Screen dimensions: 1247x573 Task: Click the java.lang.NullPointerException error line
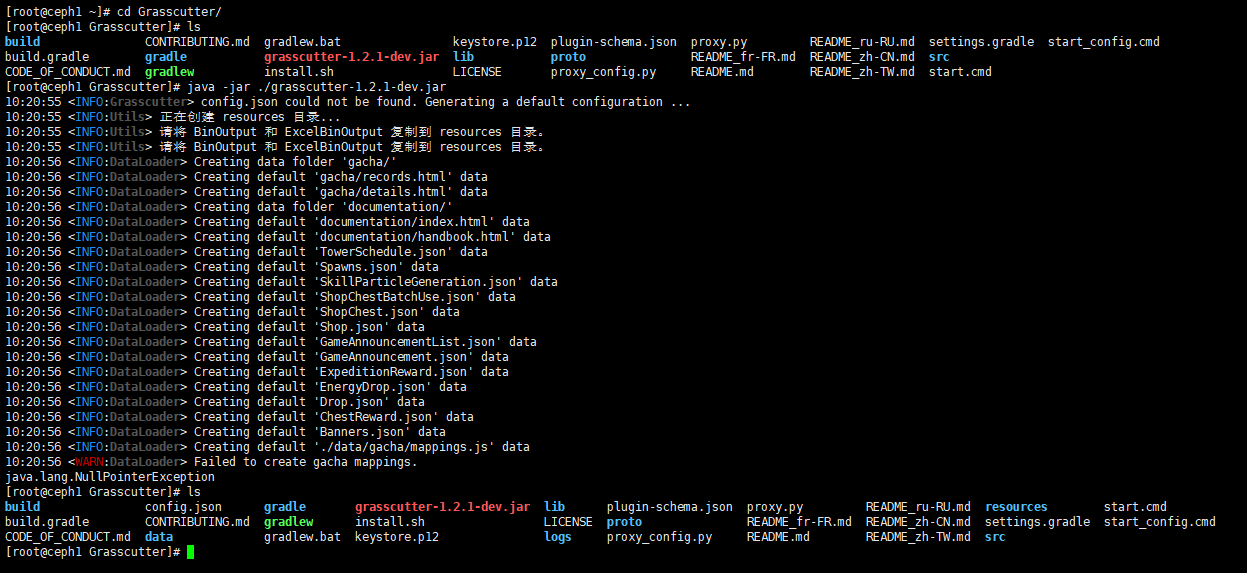click(95, 477)
